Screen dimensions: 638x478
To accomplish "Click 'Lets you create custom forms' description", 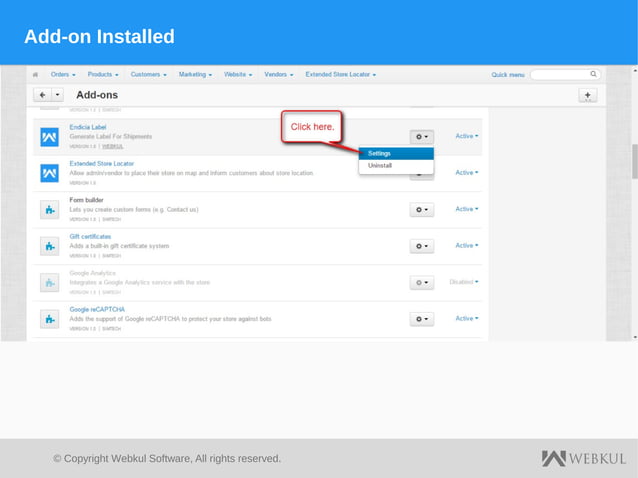I will (x=134, y=210).
